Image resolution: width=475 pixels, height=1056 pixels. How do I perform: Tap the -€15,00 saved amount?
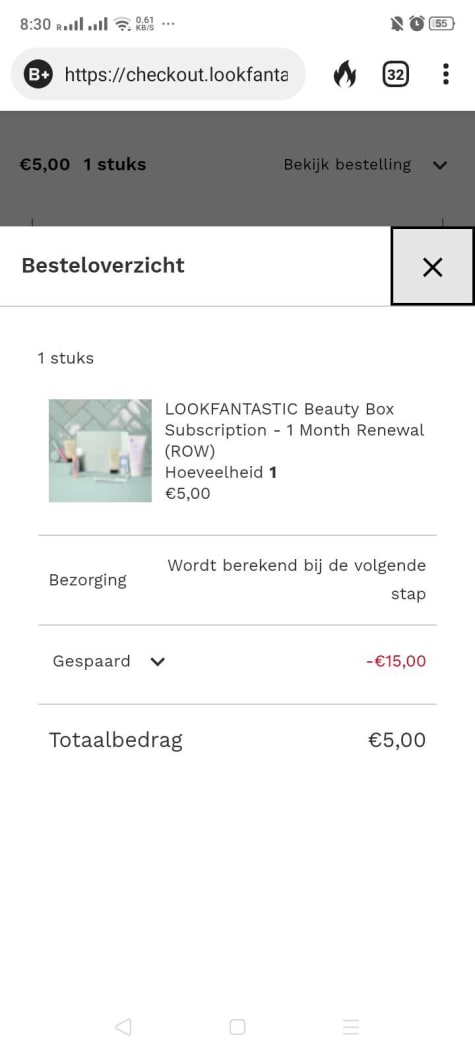pyautogui.click(x=396, y=661)
